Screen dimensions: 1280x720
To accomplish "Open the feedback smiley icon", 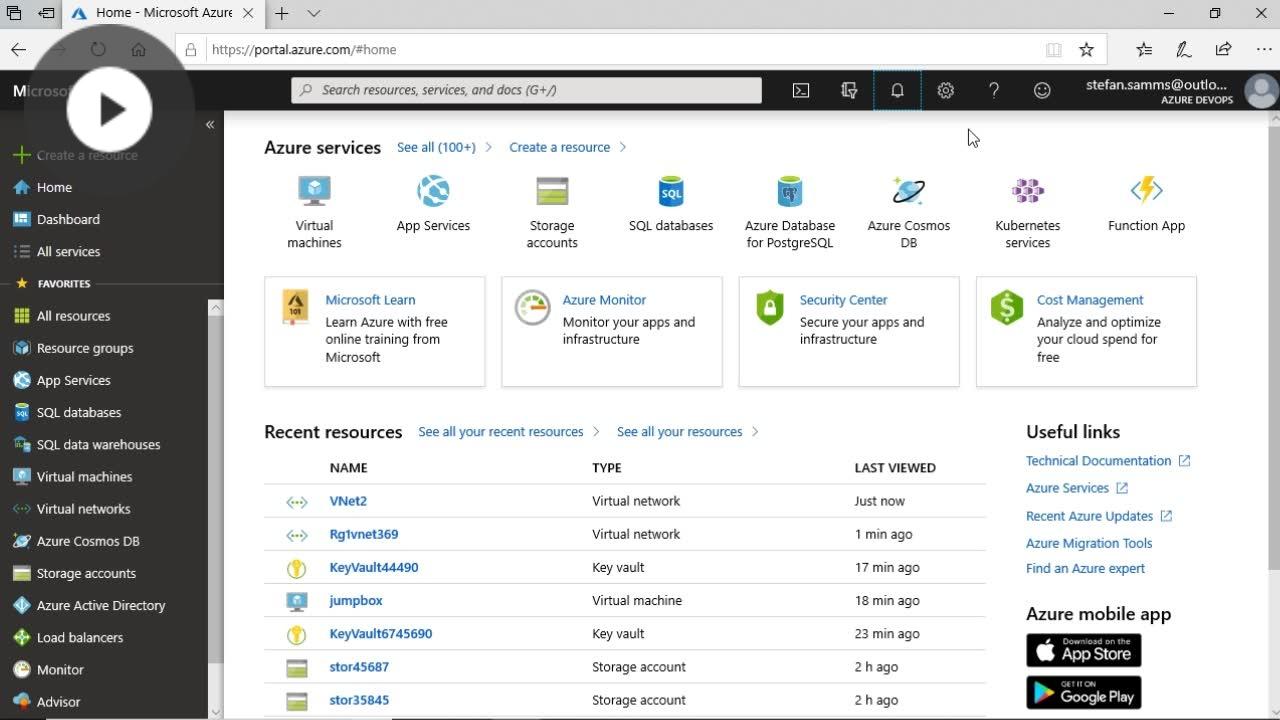I will pos(1042,90).
